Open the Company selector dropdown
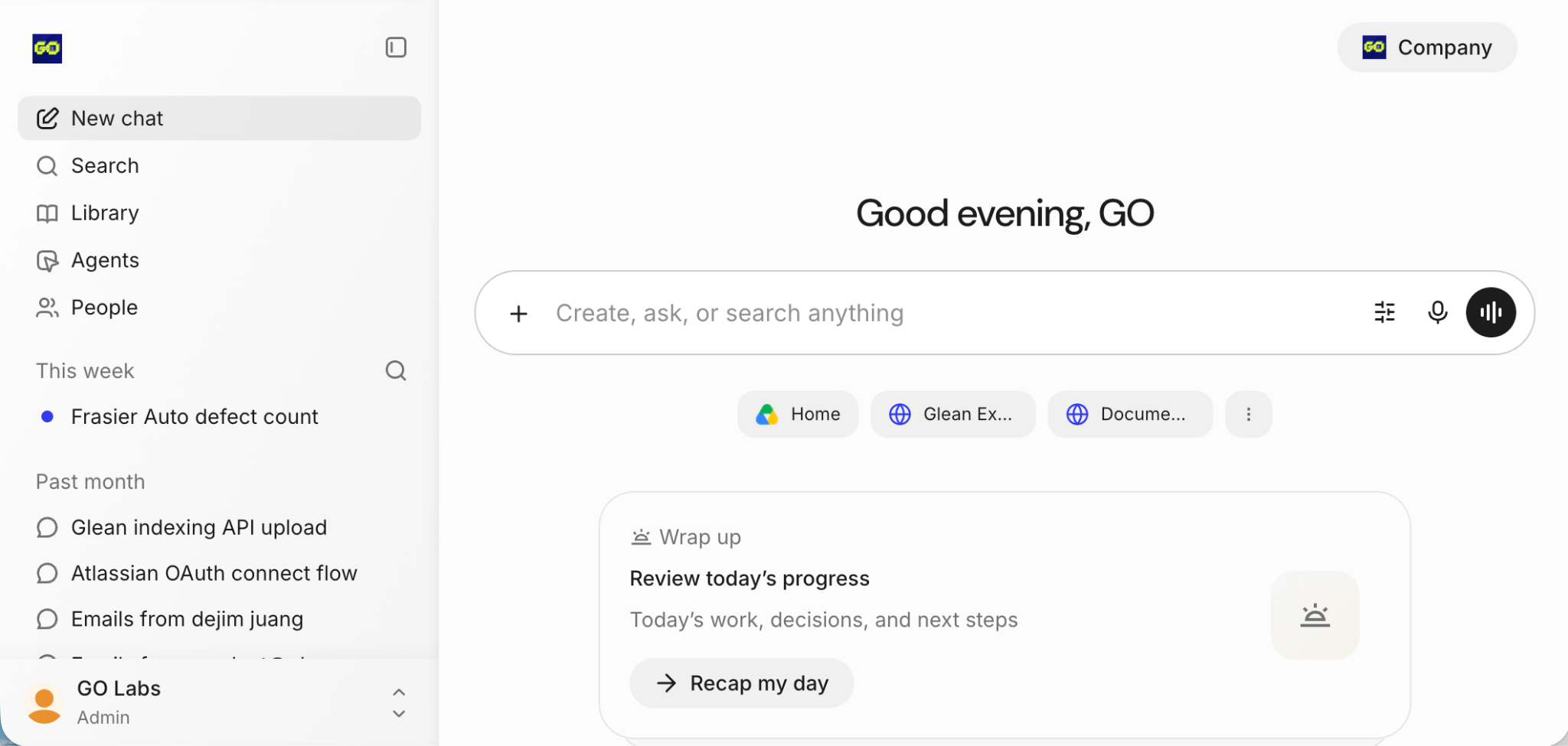The width and height of the screenshot is (1568, 746). point(1427,47)
